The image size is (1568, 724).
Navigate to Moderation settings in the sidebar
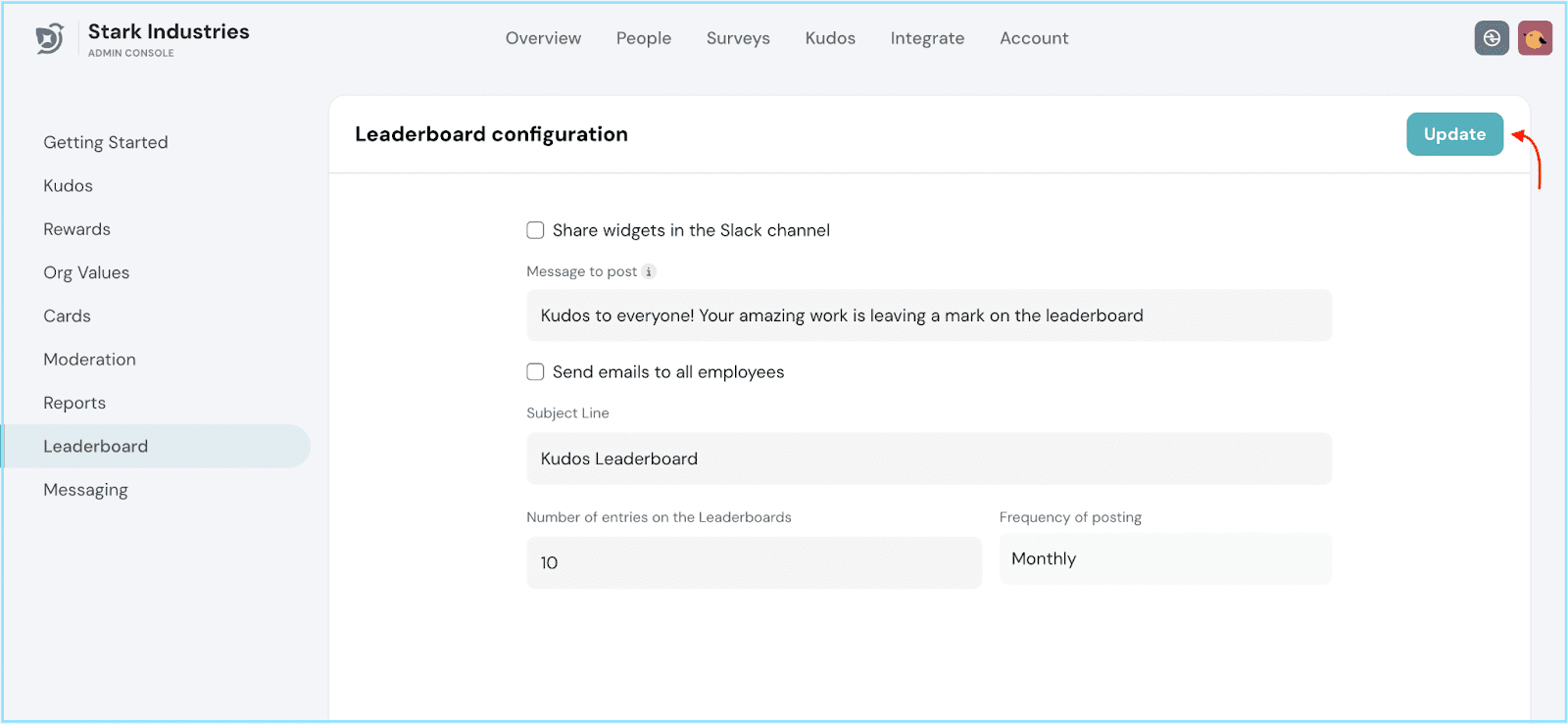pyautogui.click(x=89, y=360)
